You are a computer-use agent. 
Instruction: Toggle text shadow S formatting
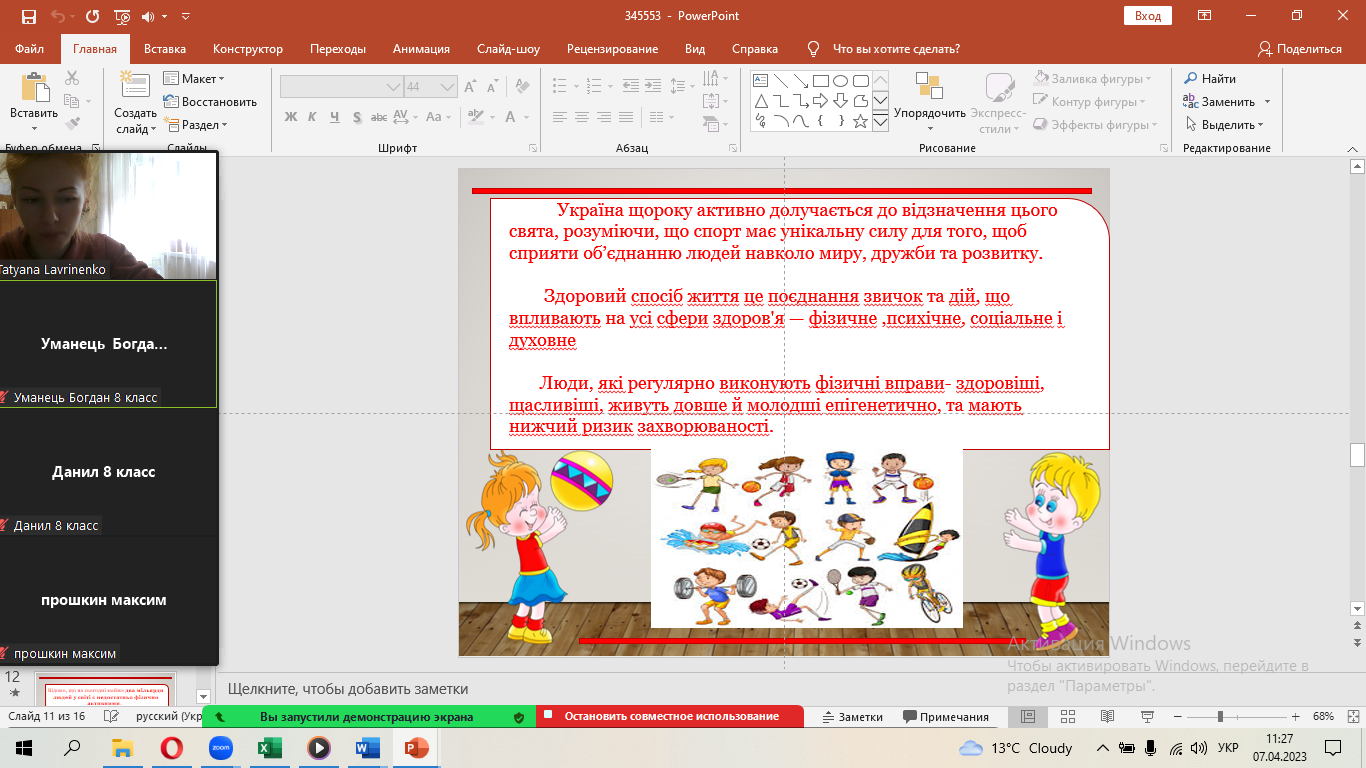coord(356,117)
